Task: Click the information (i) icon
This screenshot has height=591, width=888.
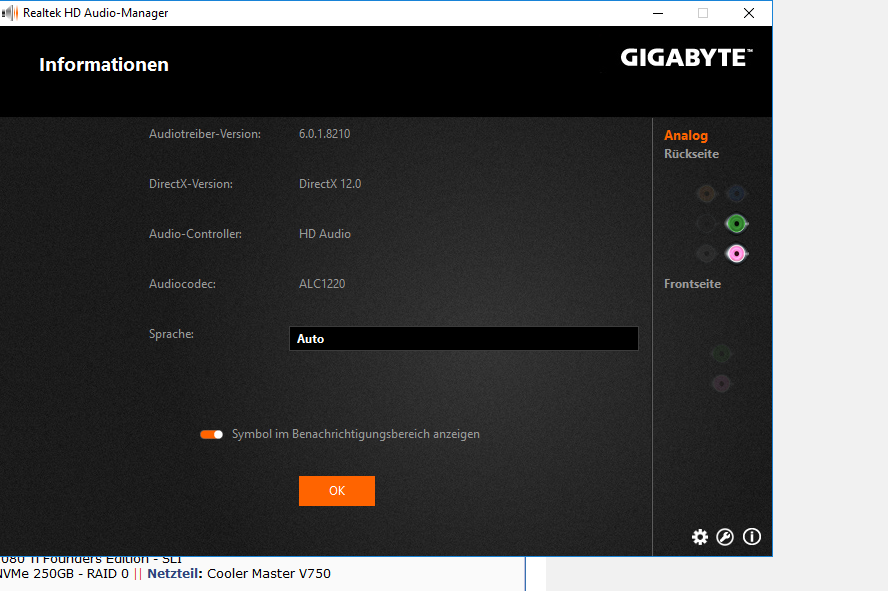Action: [752, 537]
